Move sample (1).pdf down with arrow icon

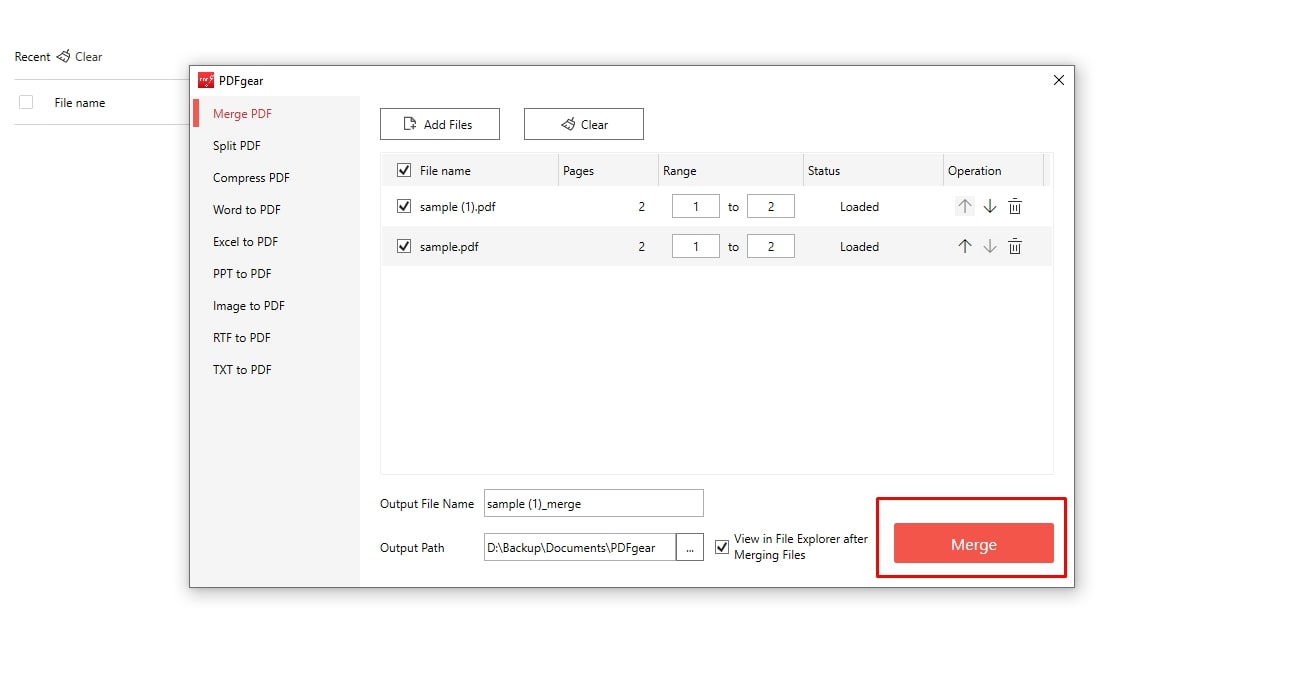990,205
